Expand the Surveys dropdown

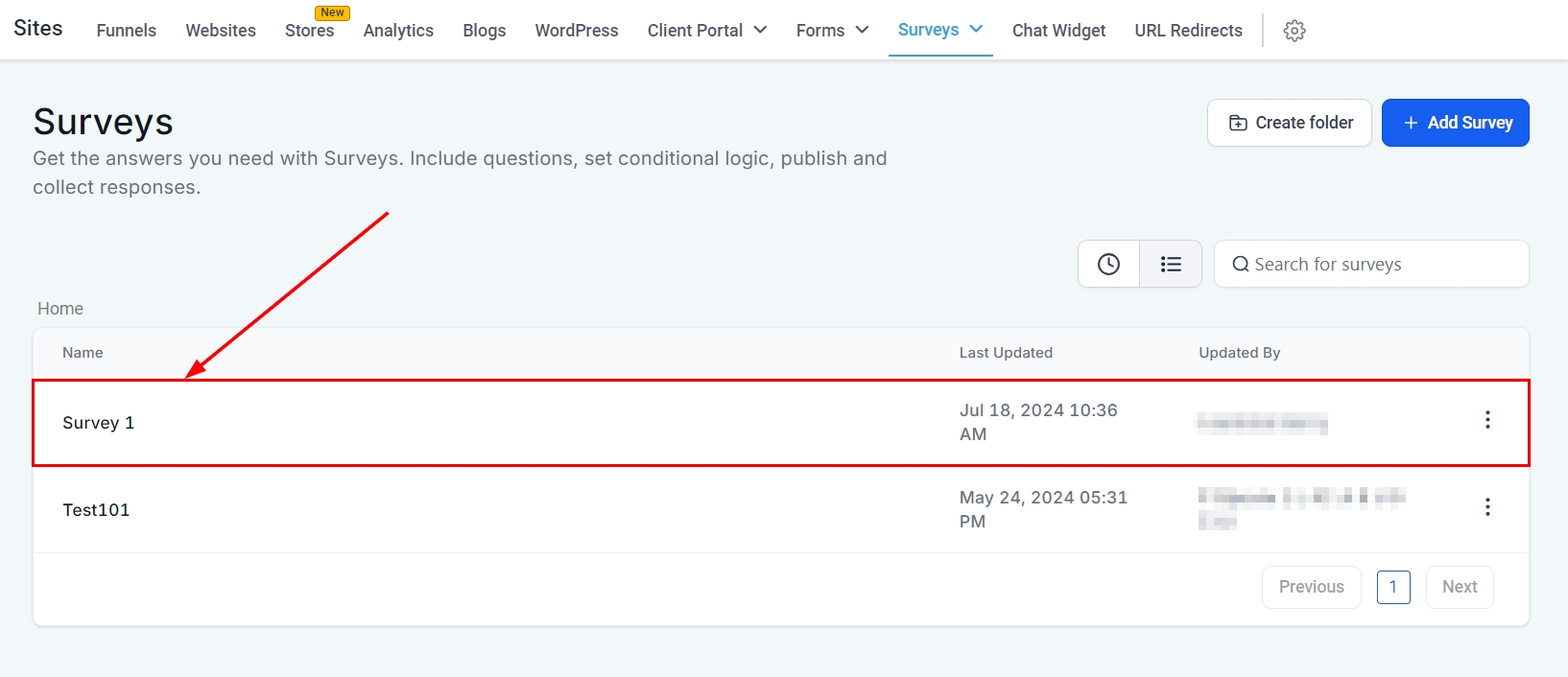939,30
